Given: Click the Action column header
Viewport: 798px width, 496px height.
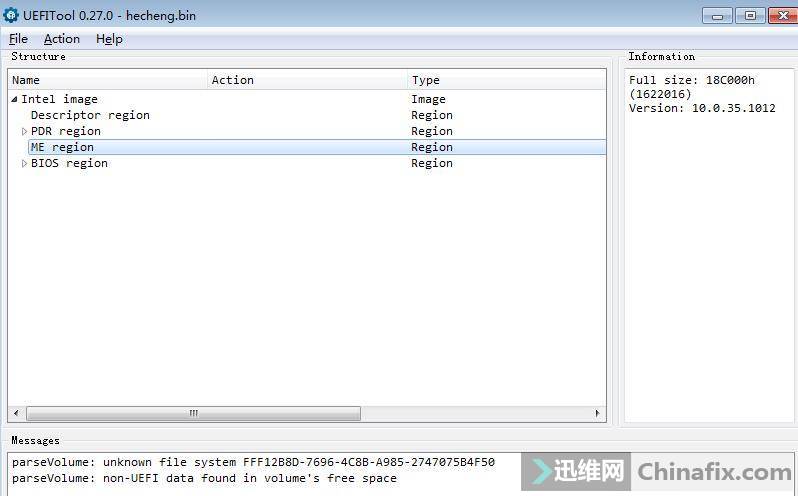Looking at the screenshot, I should [307, 80].
